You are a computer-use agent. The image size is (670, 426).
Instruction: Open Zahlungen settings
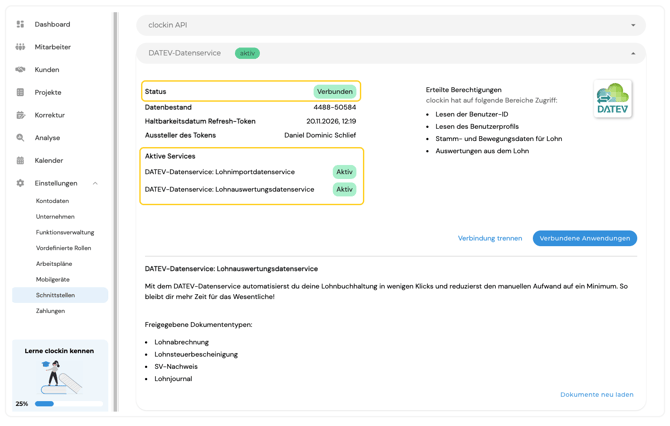tap(50, 311)
